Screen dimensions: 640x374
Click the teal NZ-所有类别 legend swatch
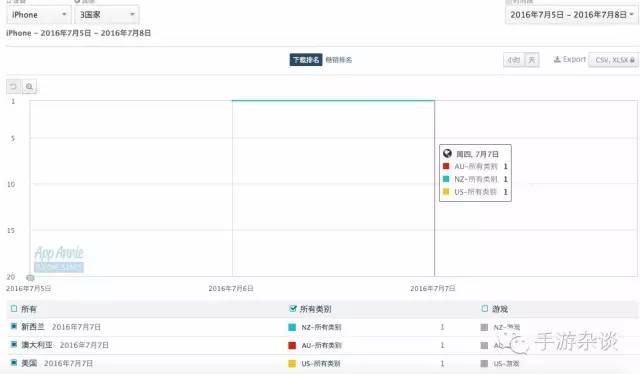292,327
